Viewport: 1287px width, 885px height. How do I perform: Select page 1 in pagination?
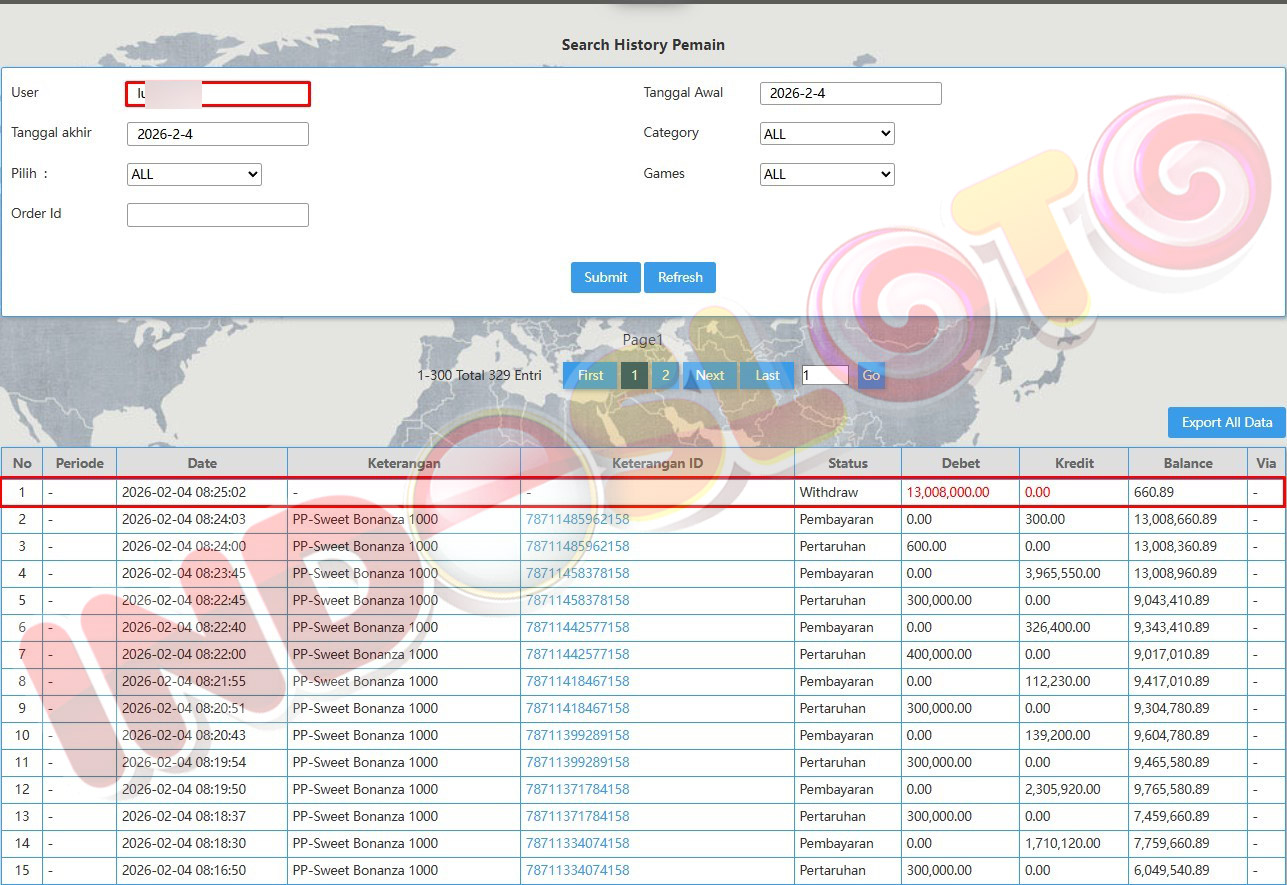tap(634, 375)
